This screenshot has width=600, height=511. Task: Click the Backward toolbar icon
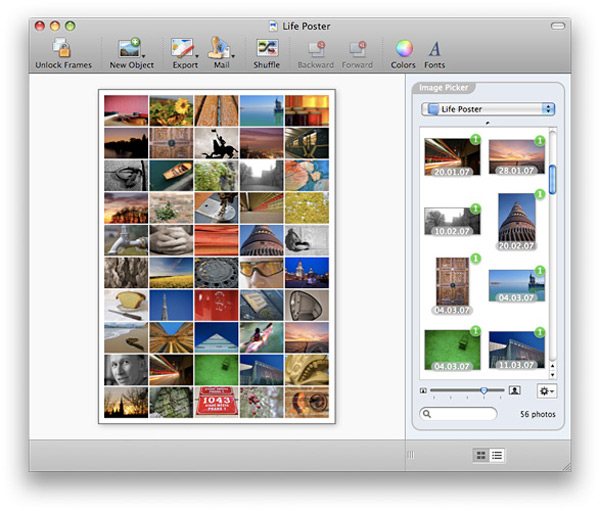coord(316,48)
